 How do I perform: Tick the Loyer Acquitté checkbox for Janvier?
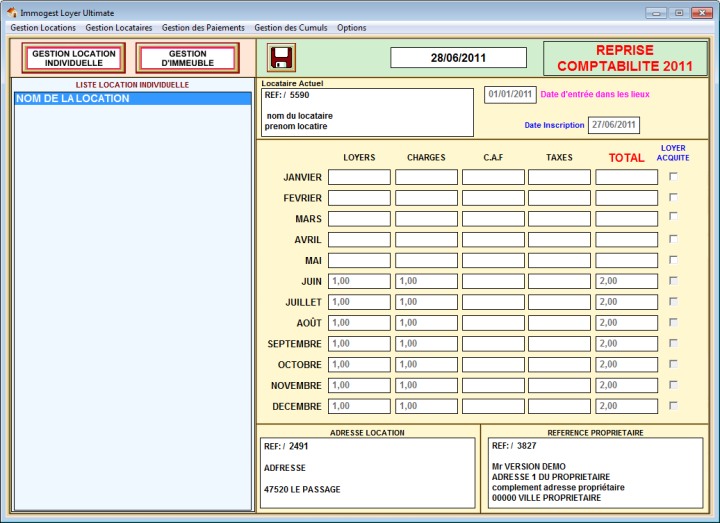pos(673,177)
